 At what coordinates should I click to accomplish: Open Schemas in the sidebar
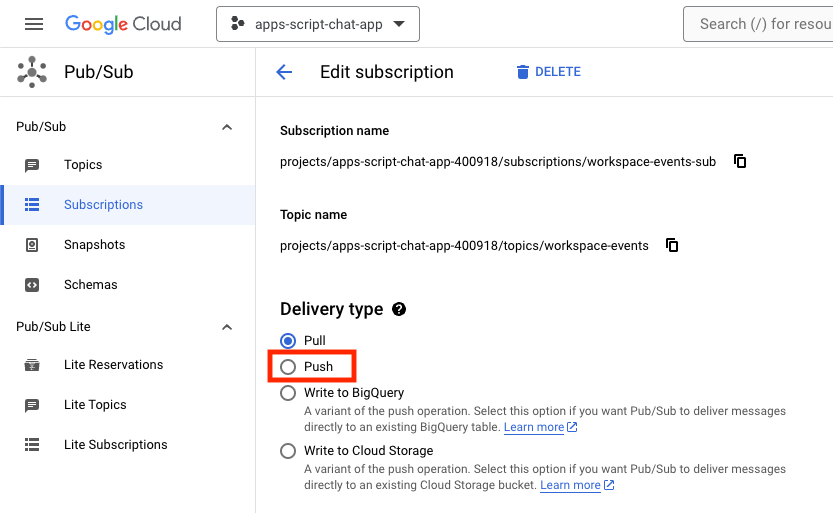tap(90, 285)
